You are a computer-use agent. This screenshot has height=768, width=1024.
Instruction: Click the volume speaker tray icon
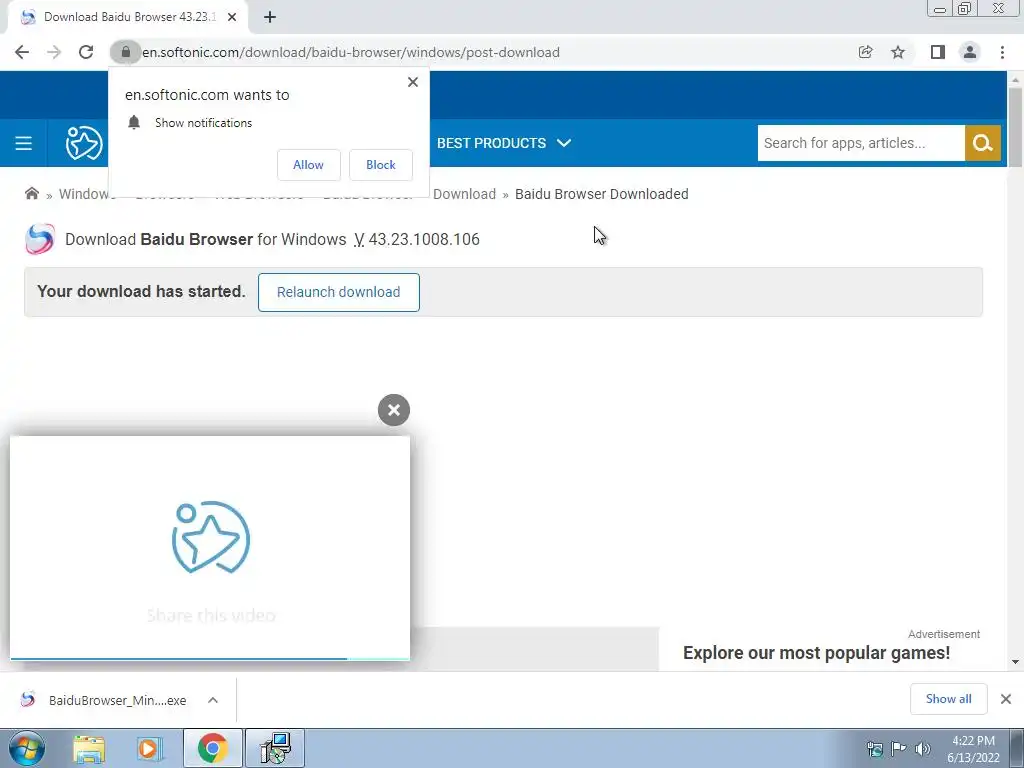[x=923, y=749]
